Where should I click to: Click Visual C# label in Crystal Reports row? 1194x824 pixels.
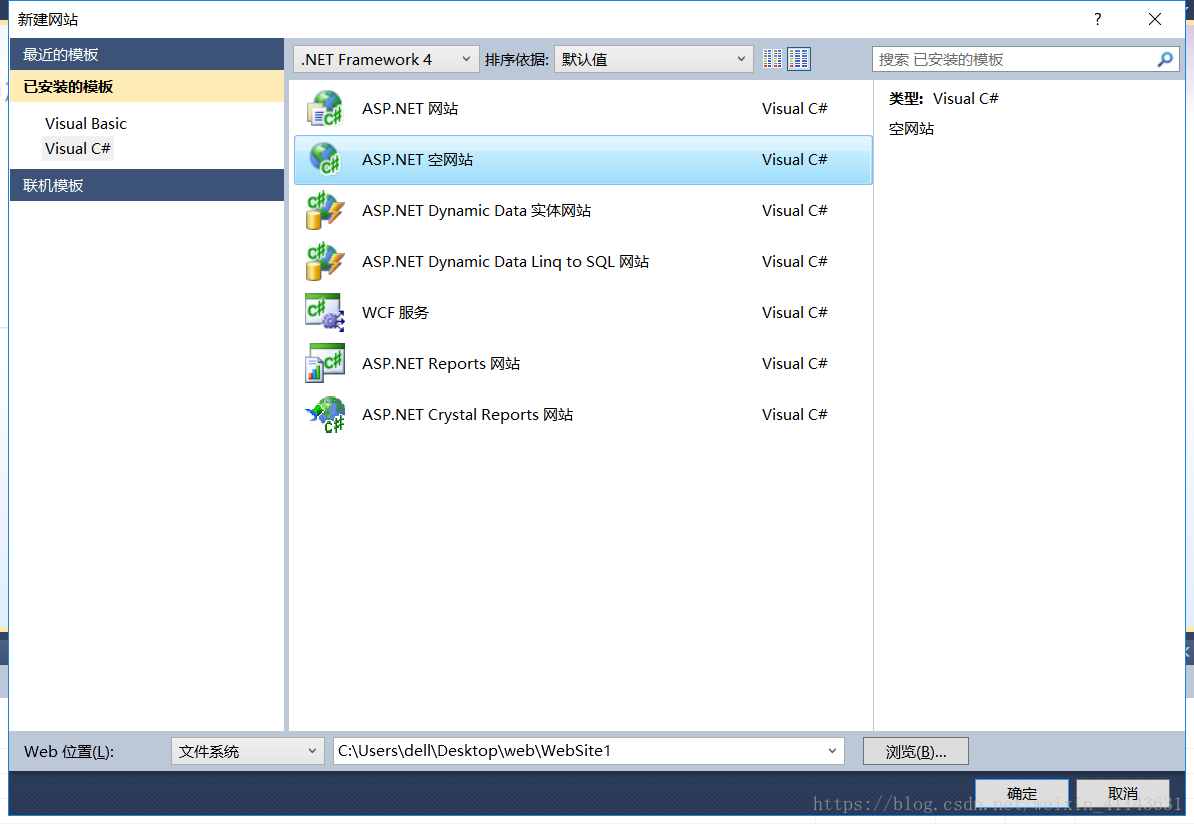(x=794, y=414)
